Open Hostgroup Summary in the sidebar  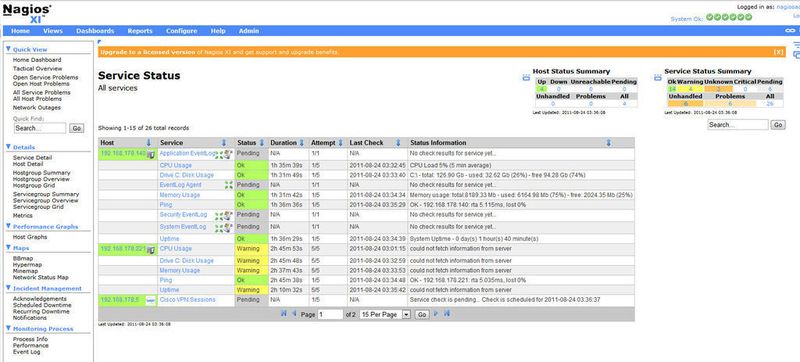[41, 173]
